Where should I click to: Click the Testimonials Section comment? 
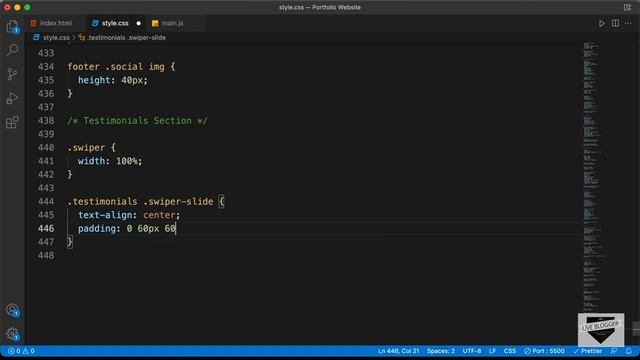[138, 121]
